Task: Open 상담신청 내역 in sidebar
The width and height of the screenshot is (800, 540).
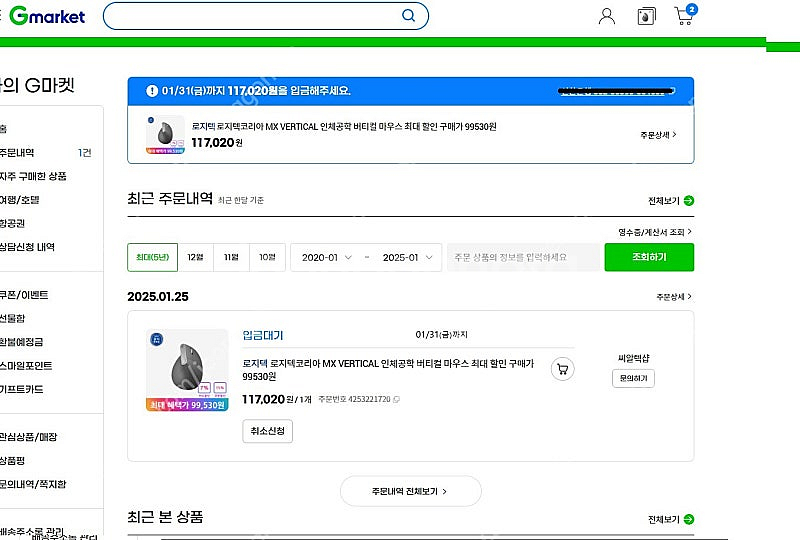Action: 27,247
